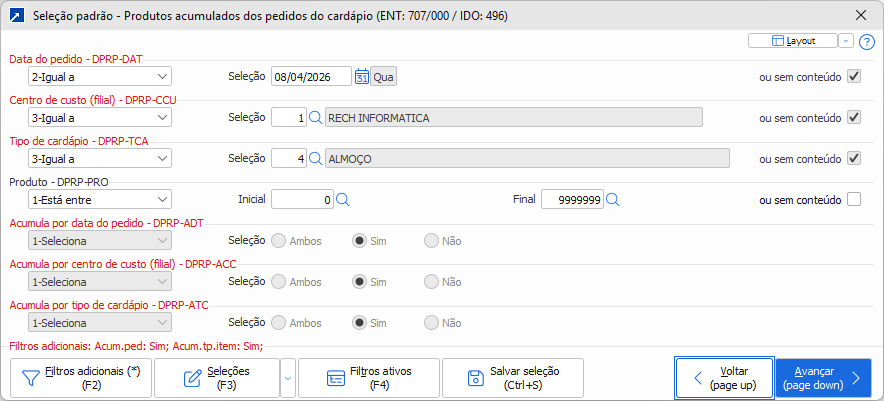Image resolution: width=884 pixels, height=401 pixels.
Task: Uncheck 'ou sem conteúdo' for Tipo de cardápio
Action: pos(854,158)
